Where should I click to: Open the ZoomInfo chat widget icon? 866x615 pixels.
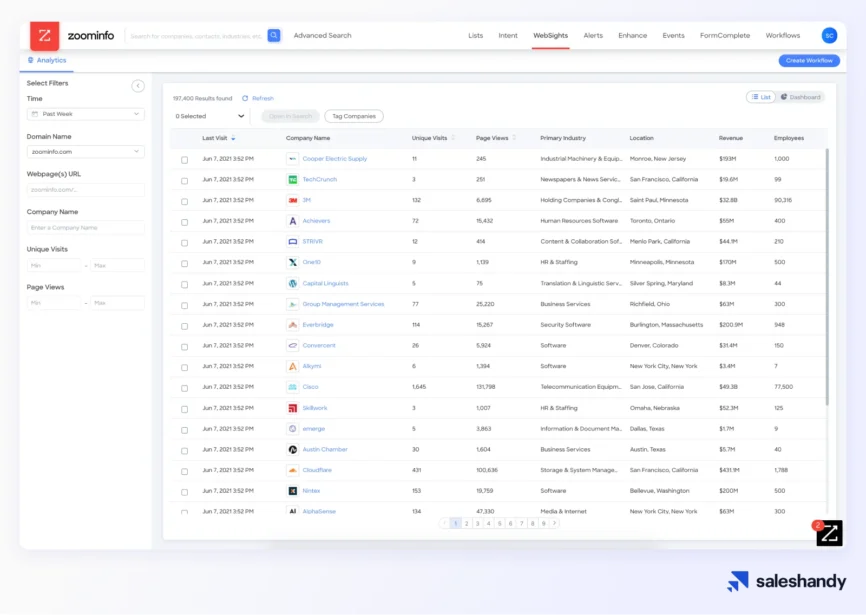pyautogui.click(x=829, y=533)
